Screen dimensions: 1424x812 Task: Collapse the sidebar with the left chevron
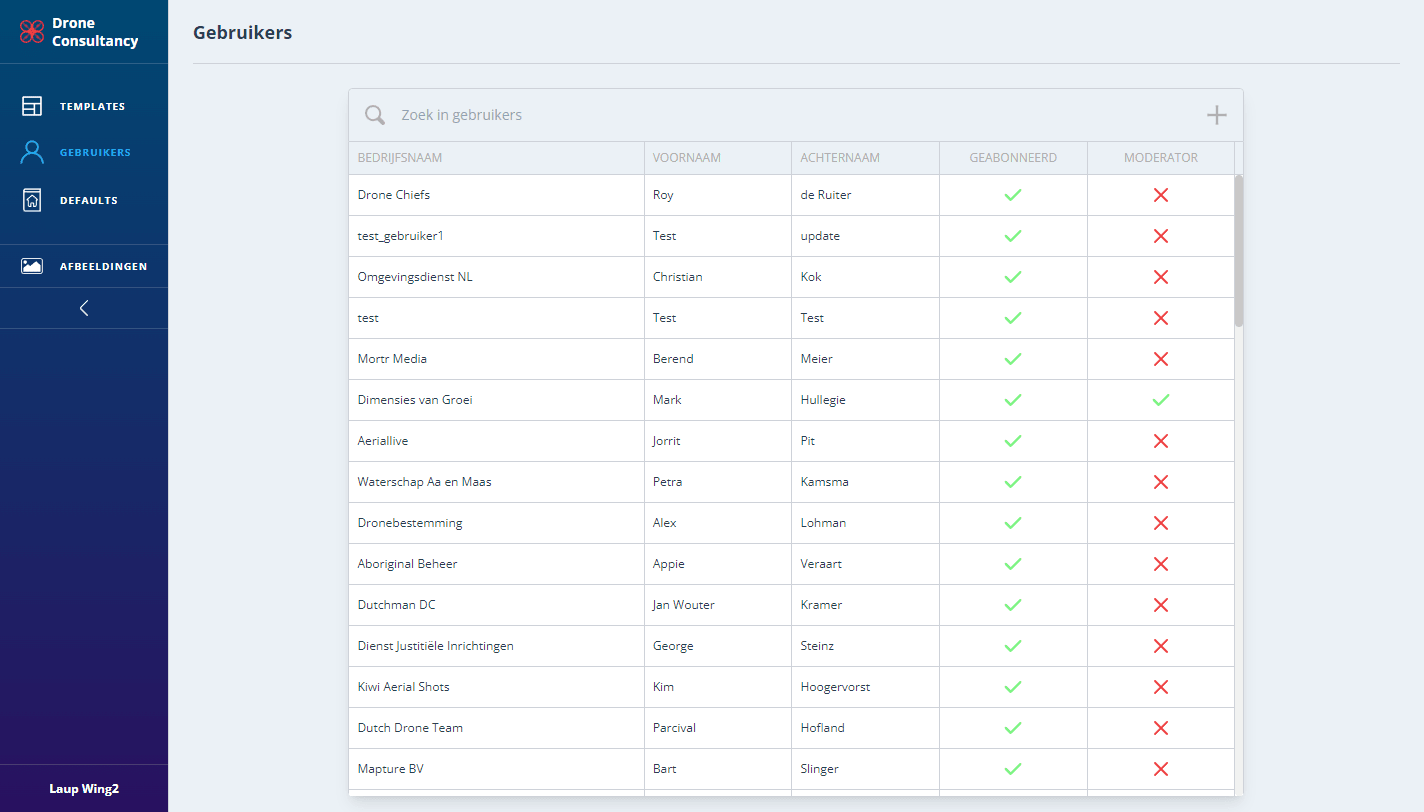[84, 308]
